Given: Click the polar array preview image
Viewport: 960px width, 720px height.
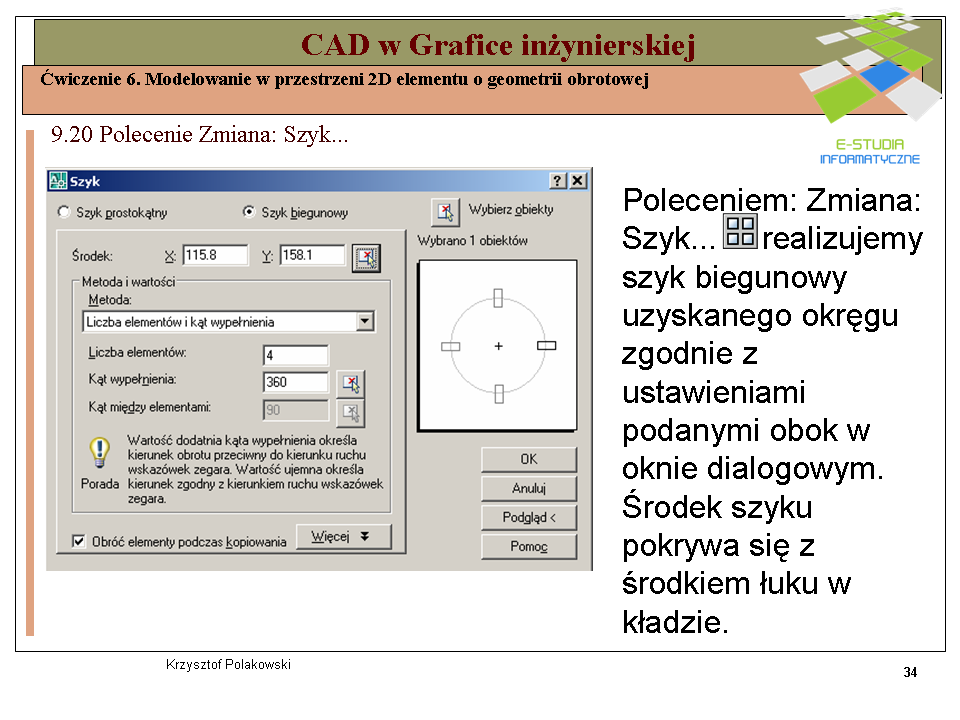Looking at the screenshot, I should 497,346.
